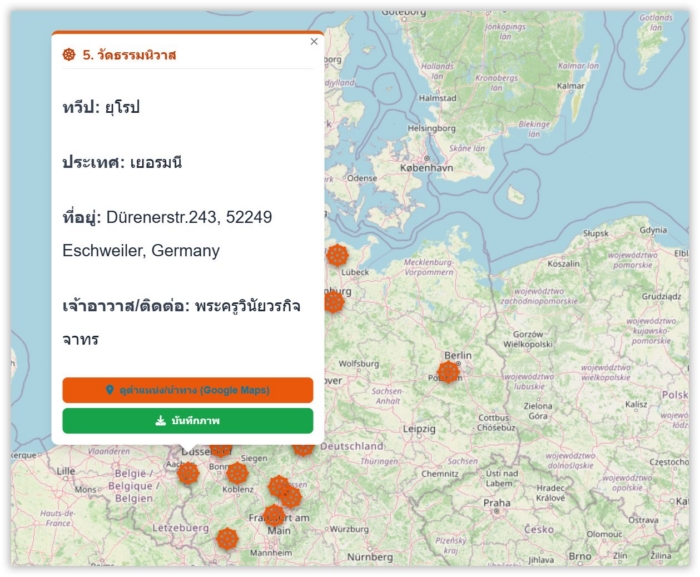Click the map pin icon in orange button
700x577 pixels.
click(x=109, y=390)
